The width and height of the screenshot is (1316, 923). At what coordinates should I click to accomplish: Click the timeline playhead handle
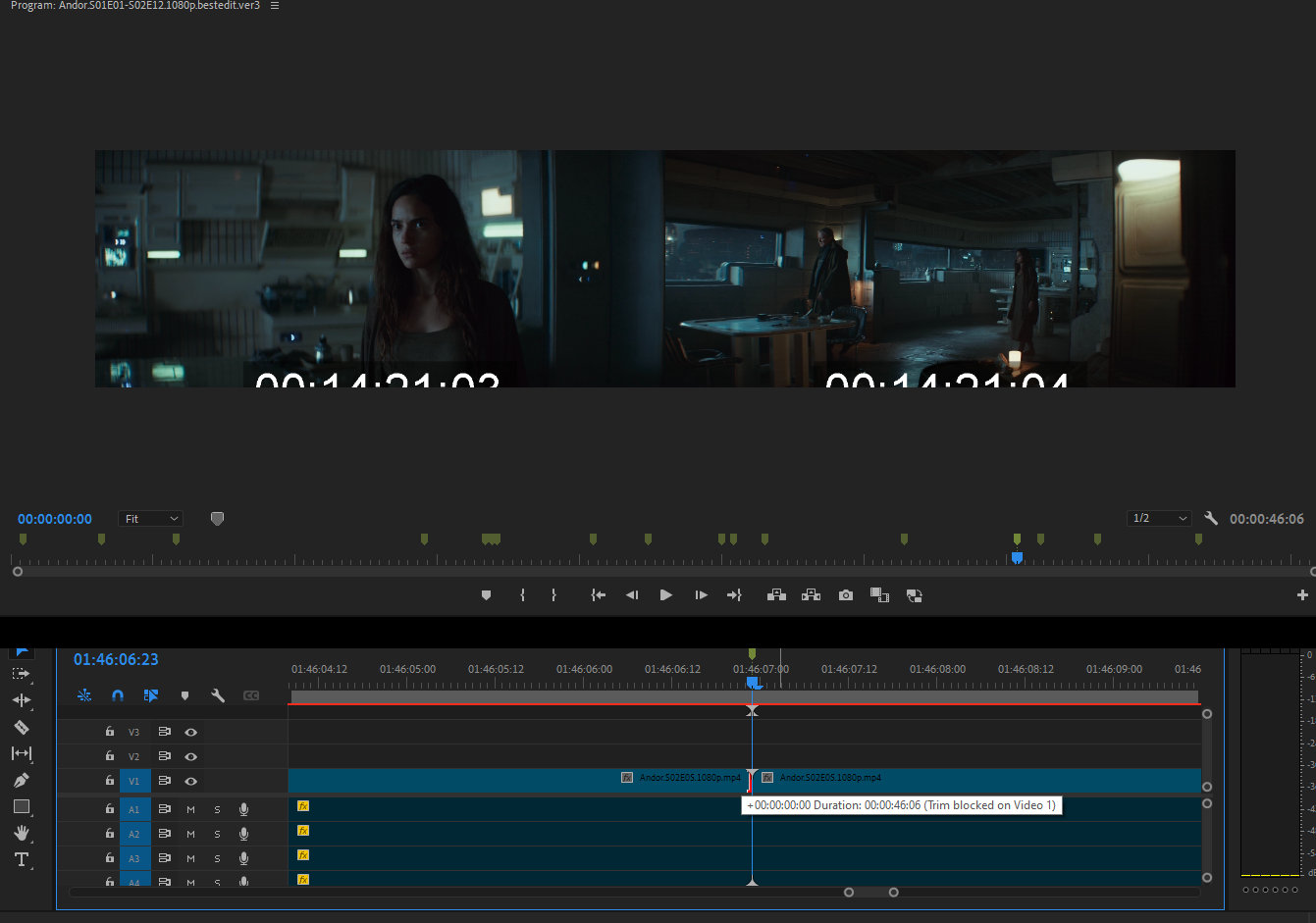pyautogui.click(x=752, y=682)
